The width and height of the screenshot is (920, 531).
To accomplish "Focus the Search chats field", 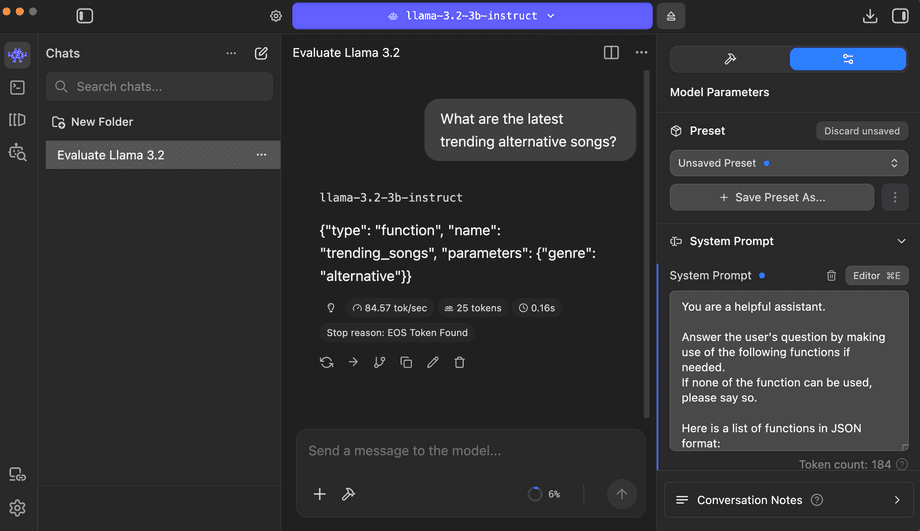I will tap(160, 87).
